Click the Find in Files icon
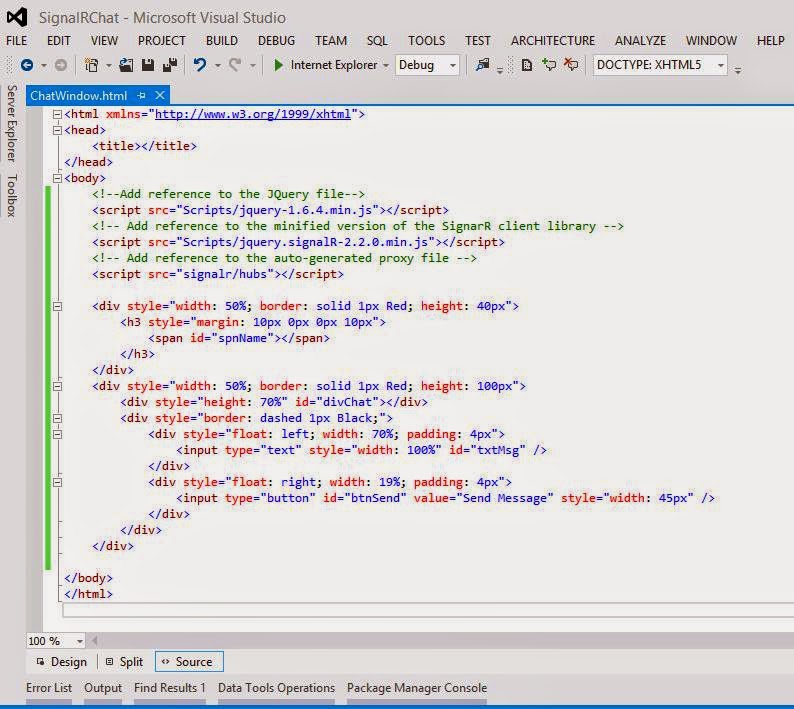This screenshot has height=709, width=794. click(x=483, y=65)
